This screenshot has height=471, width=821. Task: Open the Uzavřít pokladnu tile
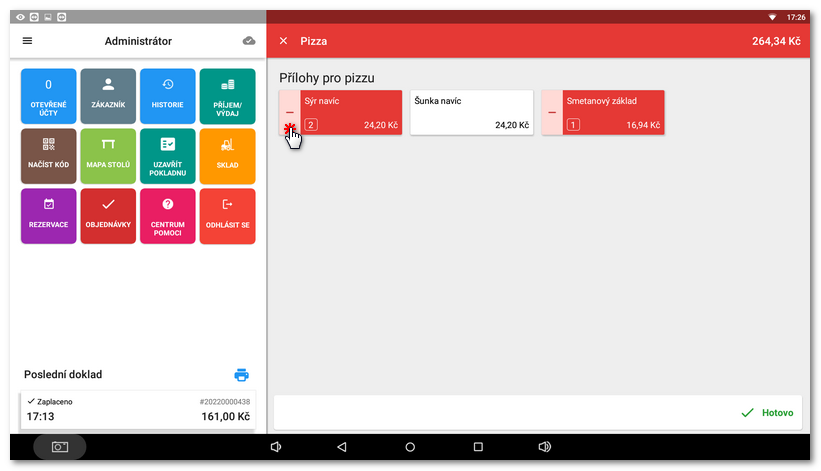[x=168, y=156]
